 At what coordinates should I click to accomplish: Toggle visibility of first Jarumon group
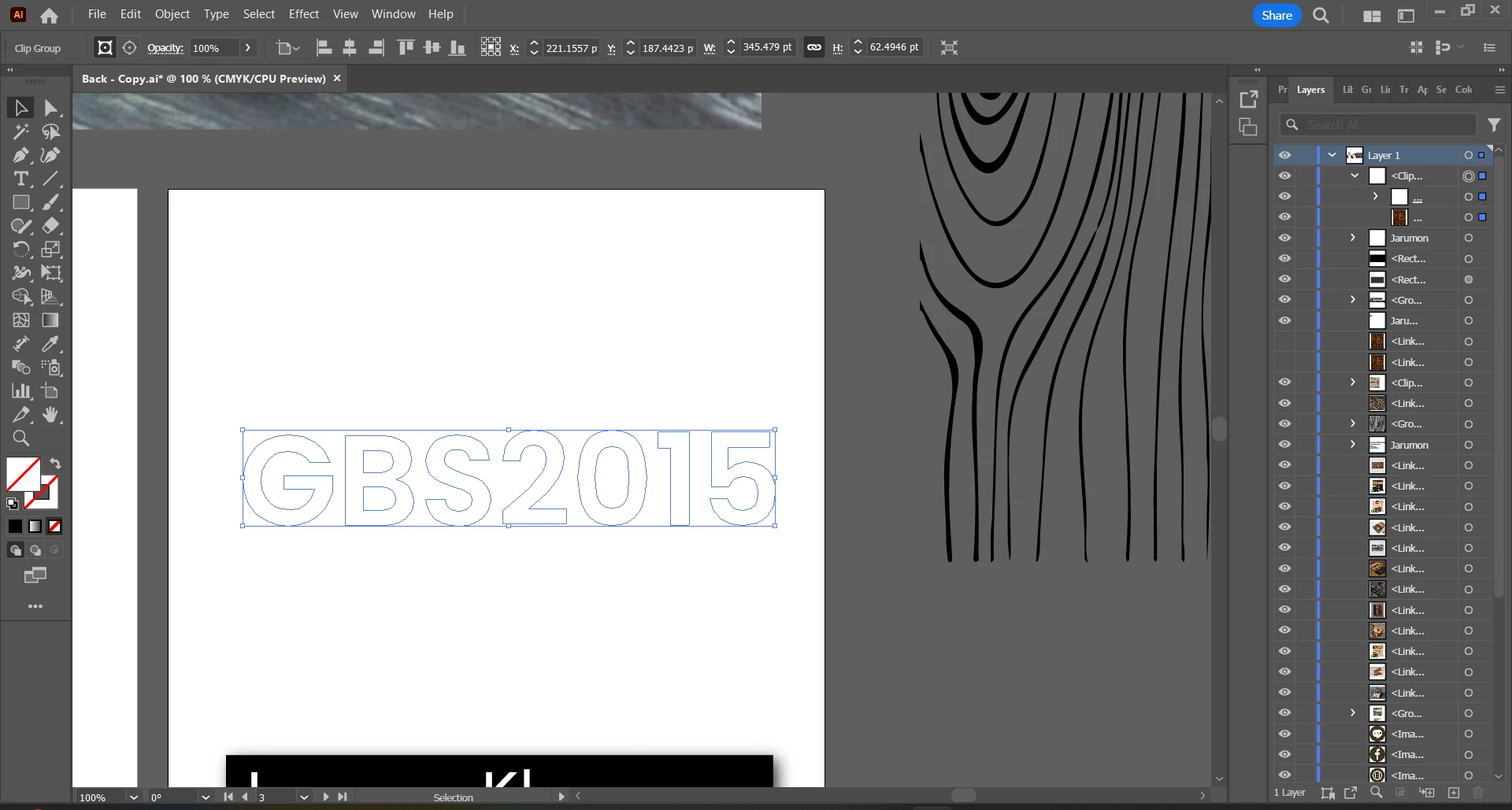coord(1284,238)
